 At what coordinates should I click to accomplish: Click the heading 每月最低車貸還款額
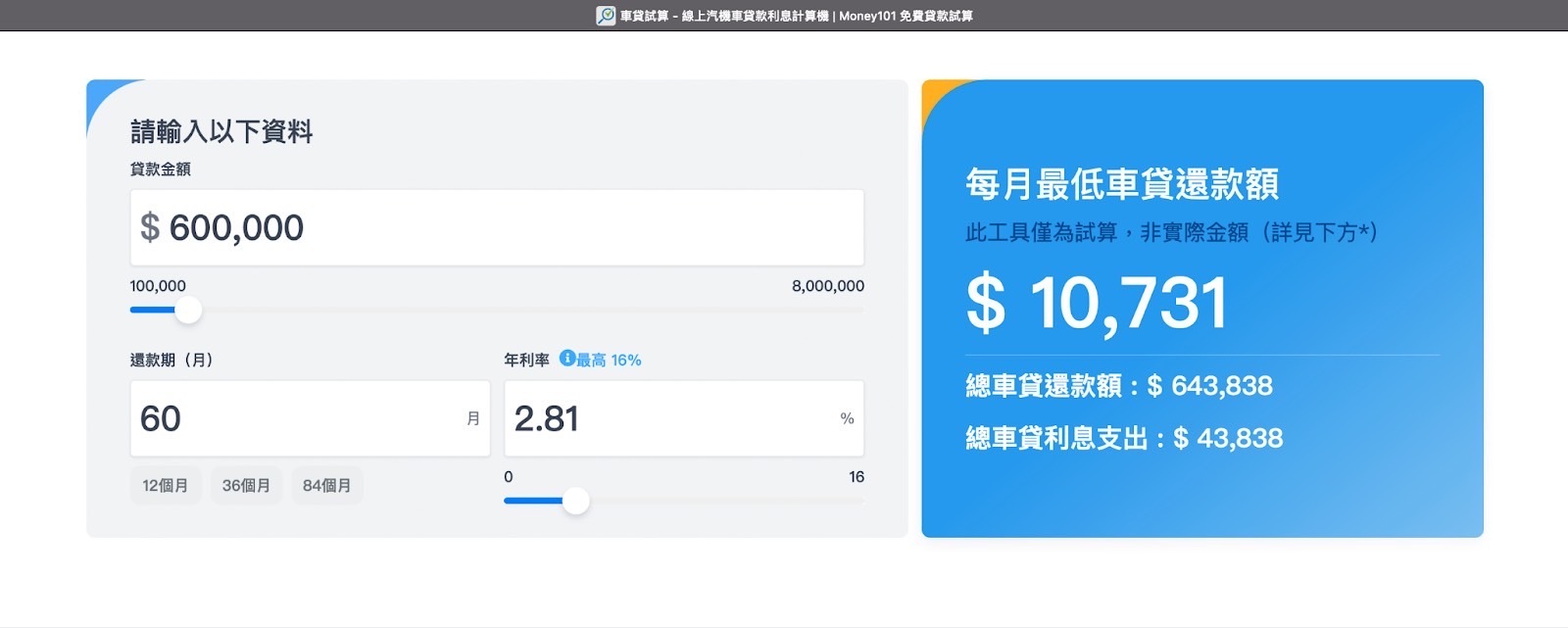1122,184
